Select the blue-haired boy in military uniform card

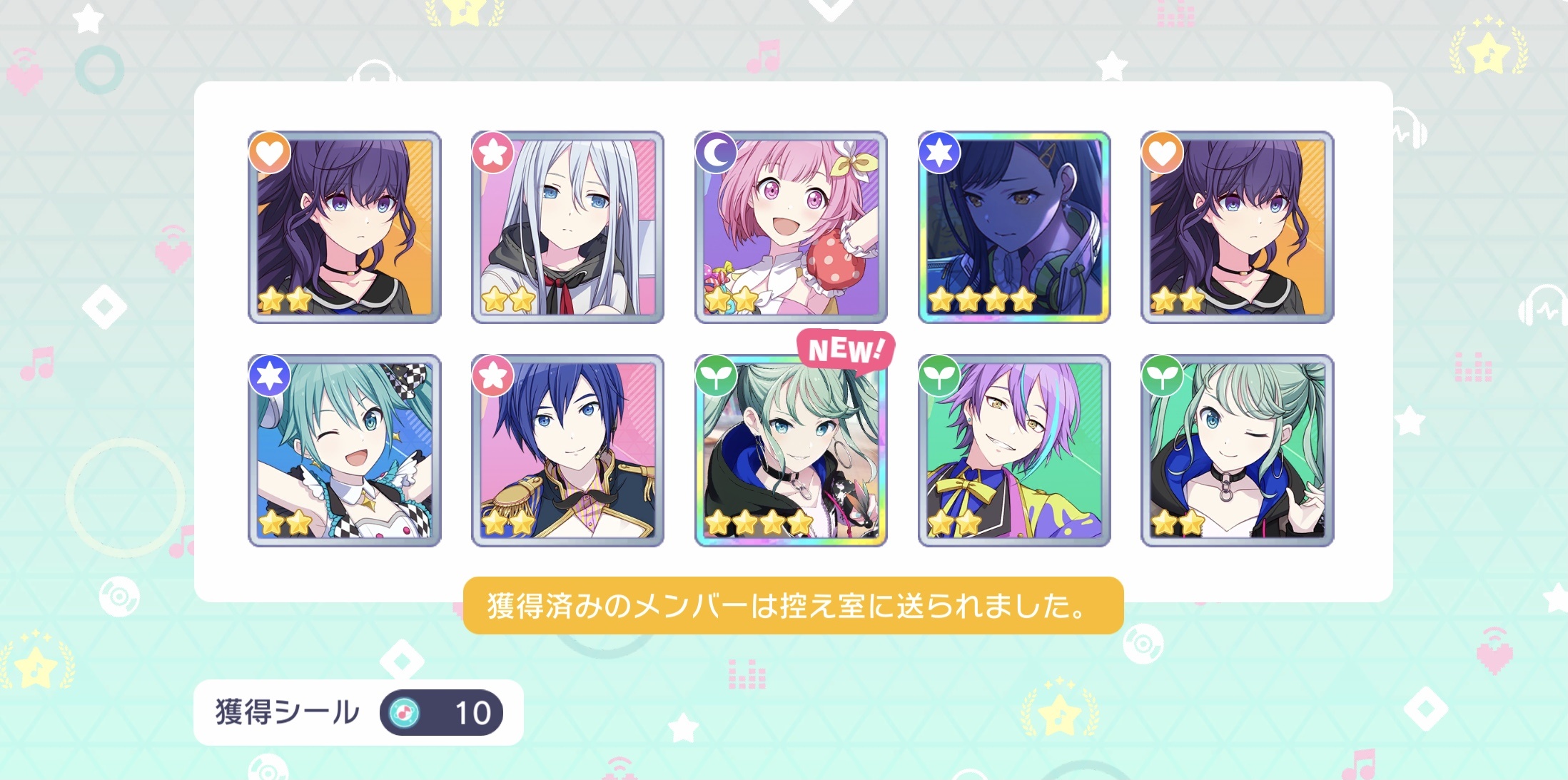pos(567,450)
